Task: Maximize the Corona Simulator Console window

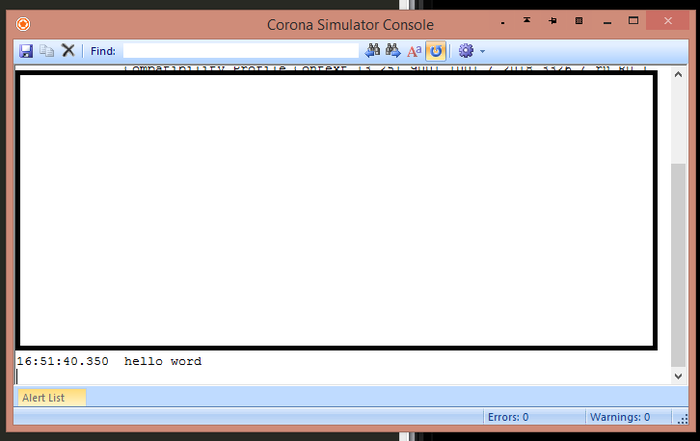Action: [633, 21]
